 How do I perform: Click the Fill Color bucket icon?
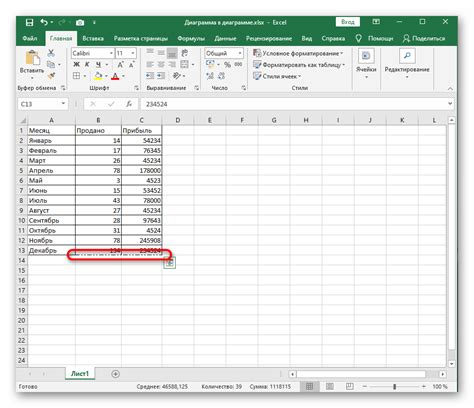point(98,76)
